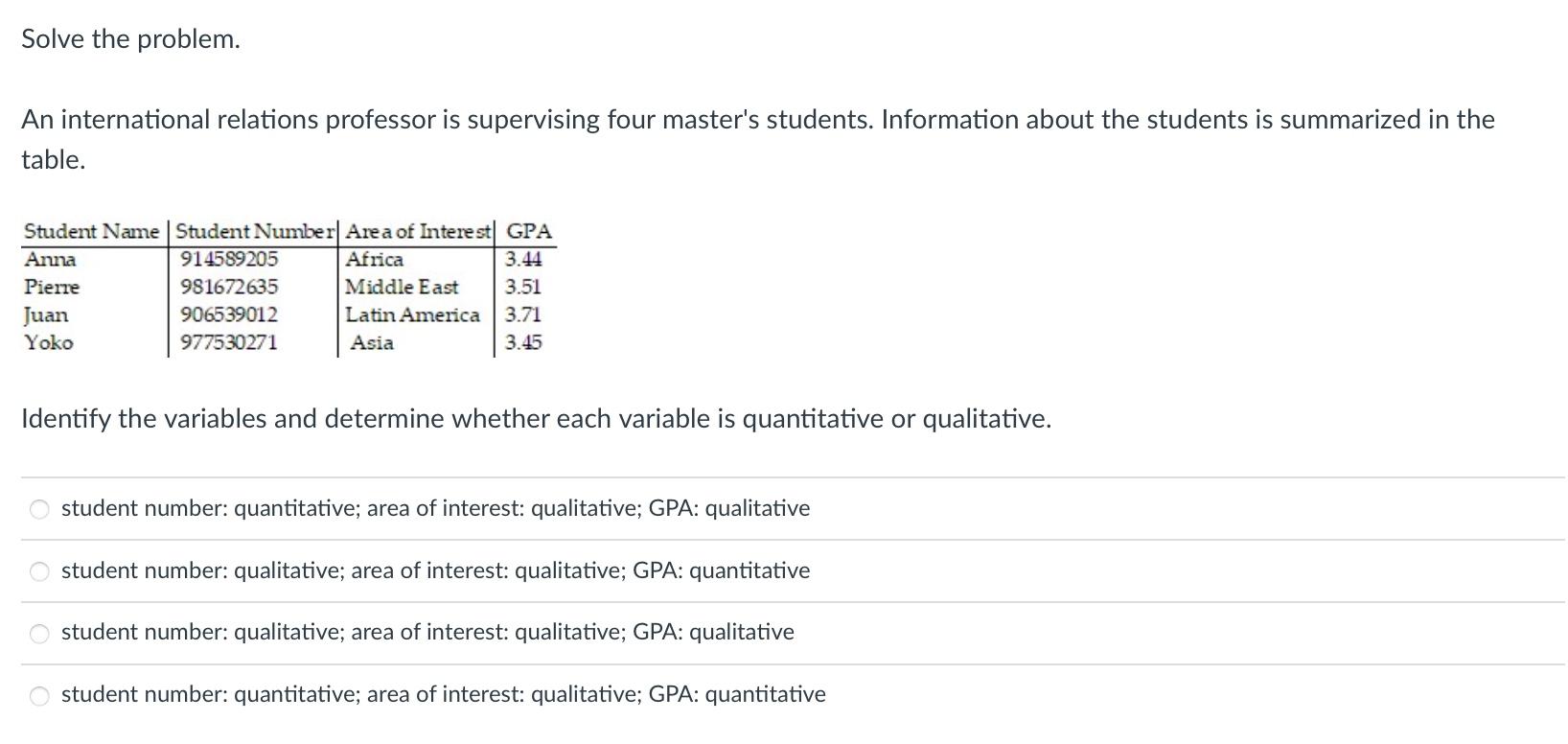Click the 'Student Number' column header
The image size is (1568, 744).
(x=252, y=231)
